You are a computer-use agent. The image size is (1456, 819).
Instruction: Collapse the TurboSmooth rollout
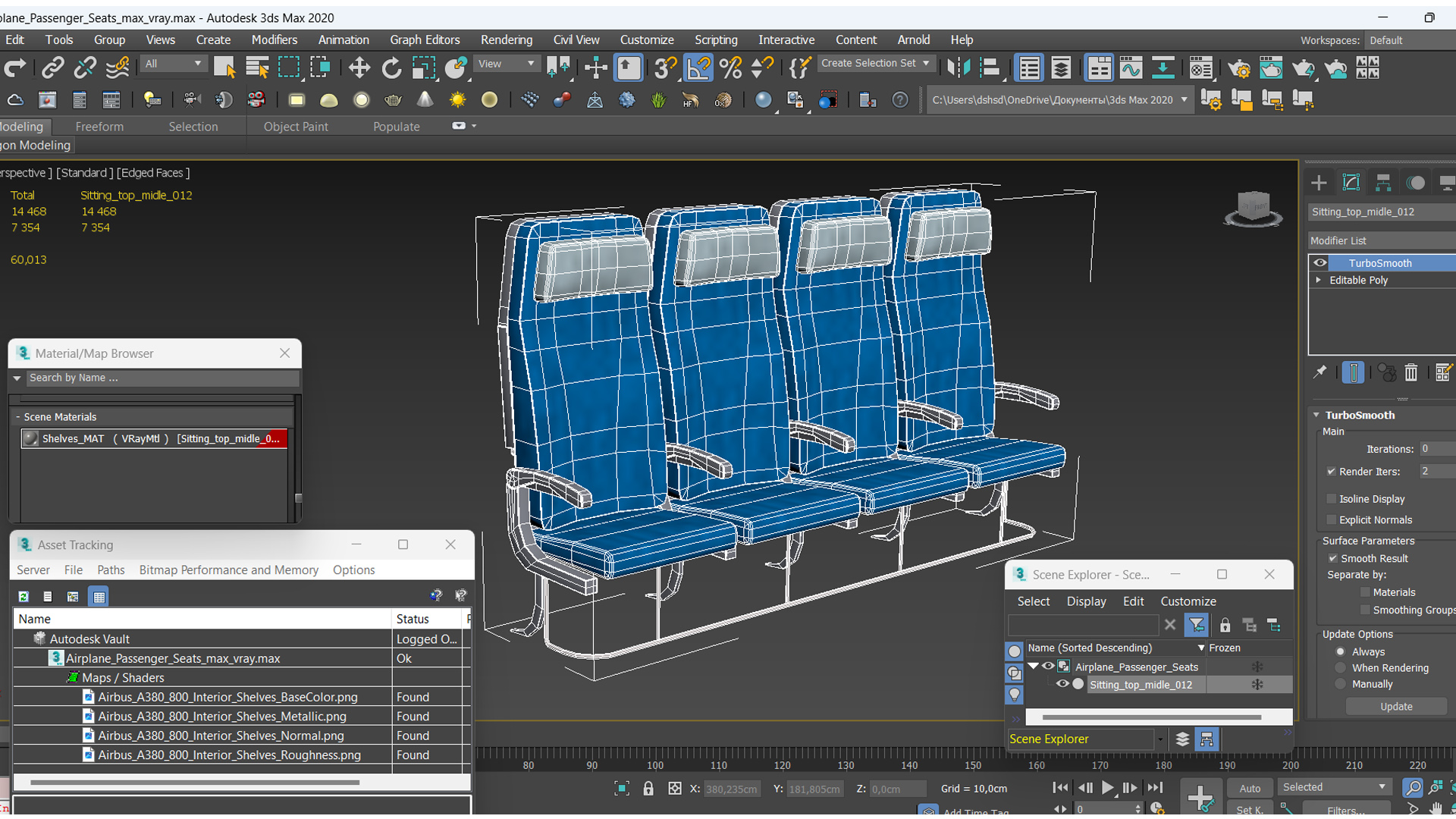point(1316,416)
